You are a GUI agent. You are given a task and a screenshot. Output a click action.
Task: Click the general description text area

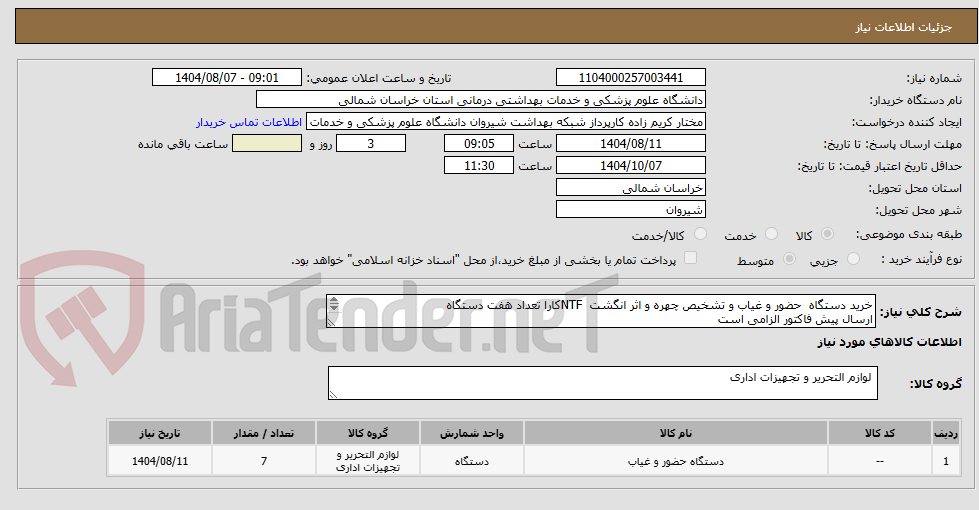601,311
